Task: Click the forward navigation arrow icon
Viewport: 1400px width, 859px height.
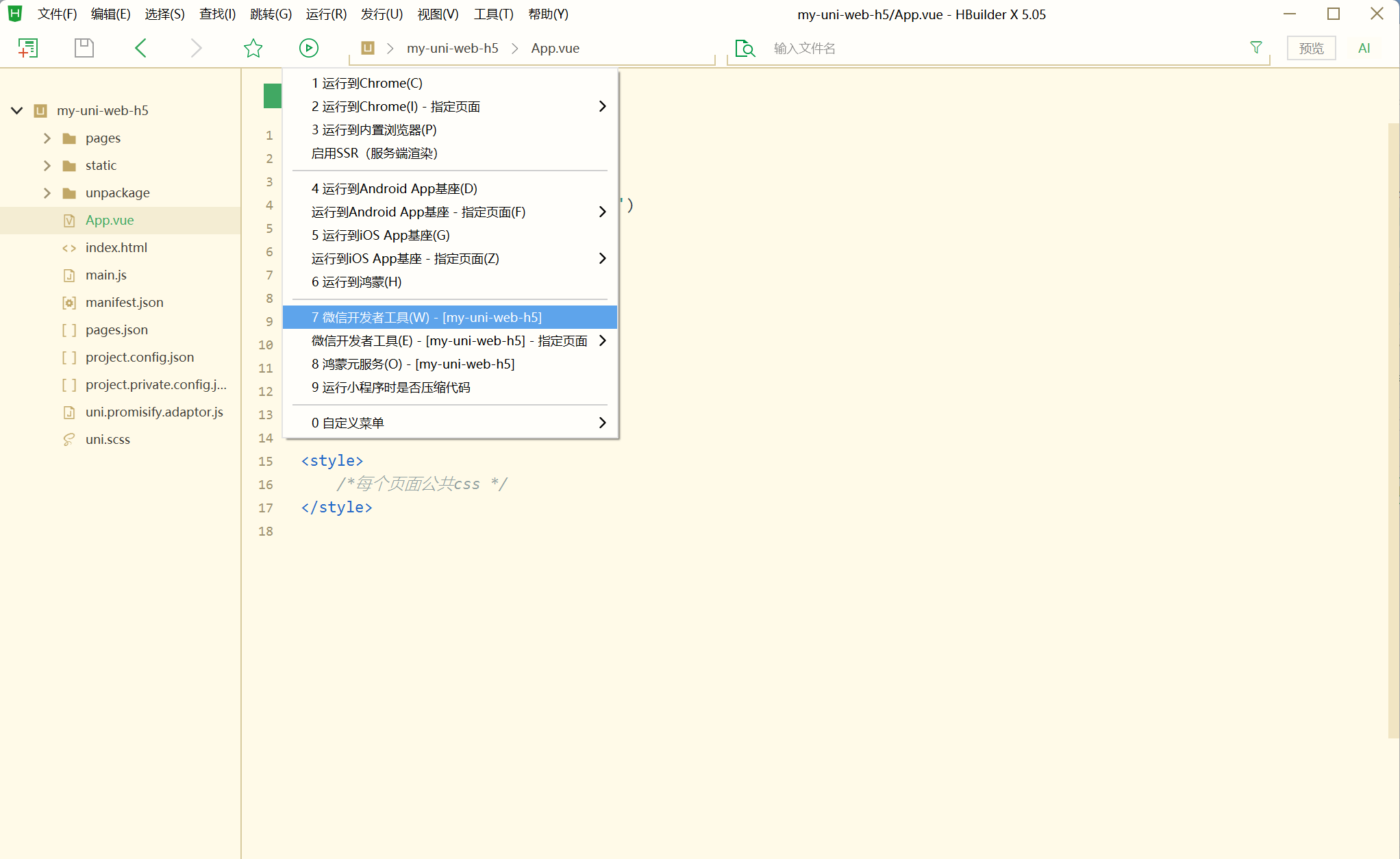Action: pos(197,48)
